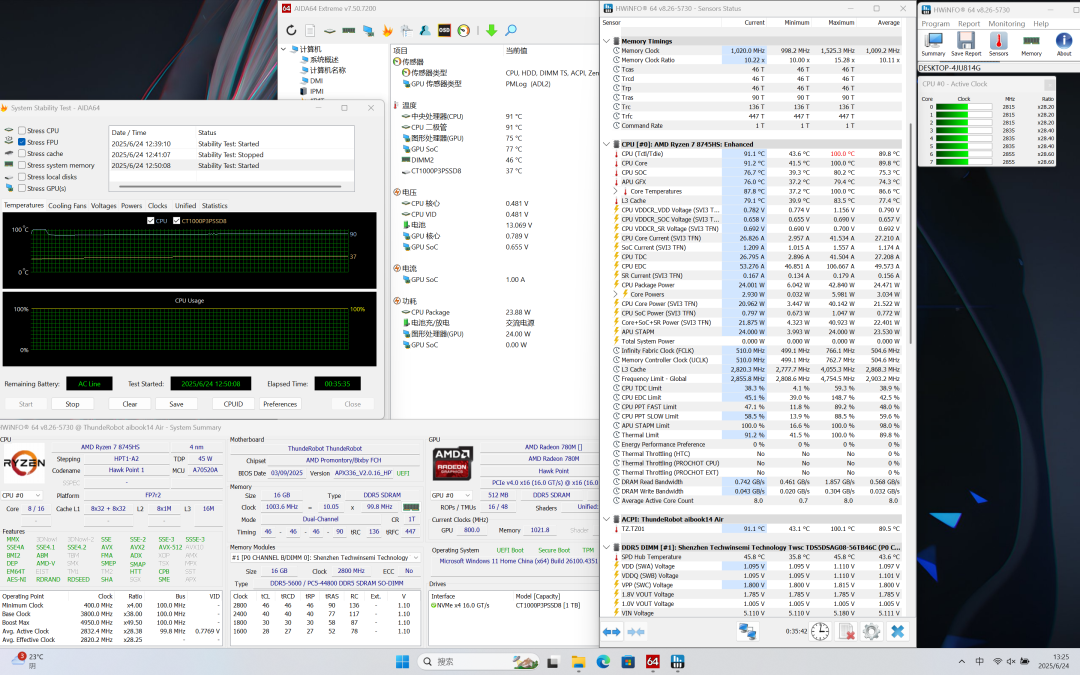
Task: Switch to the Clocks tab
Action: coord(158,206)
